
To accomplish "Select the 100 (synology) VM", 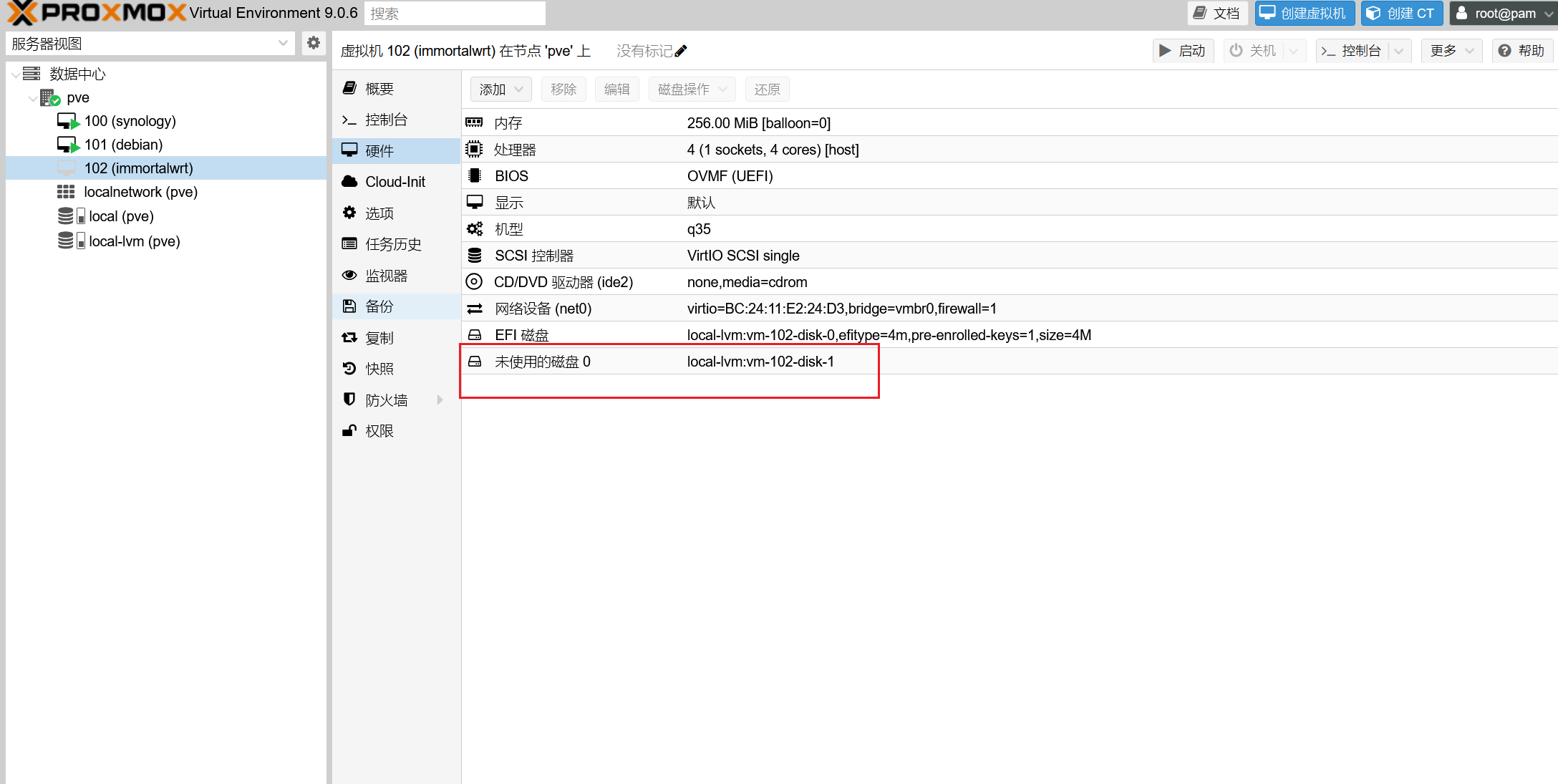I will click(130, 121).
